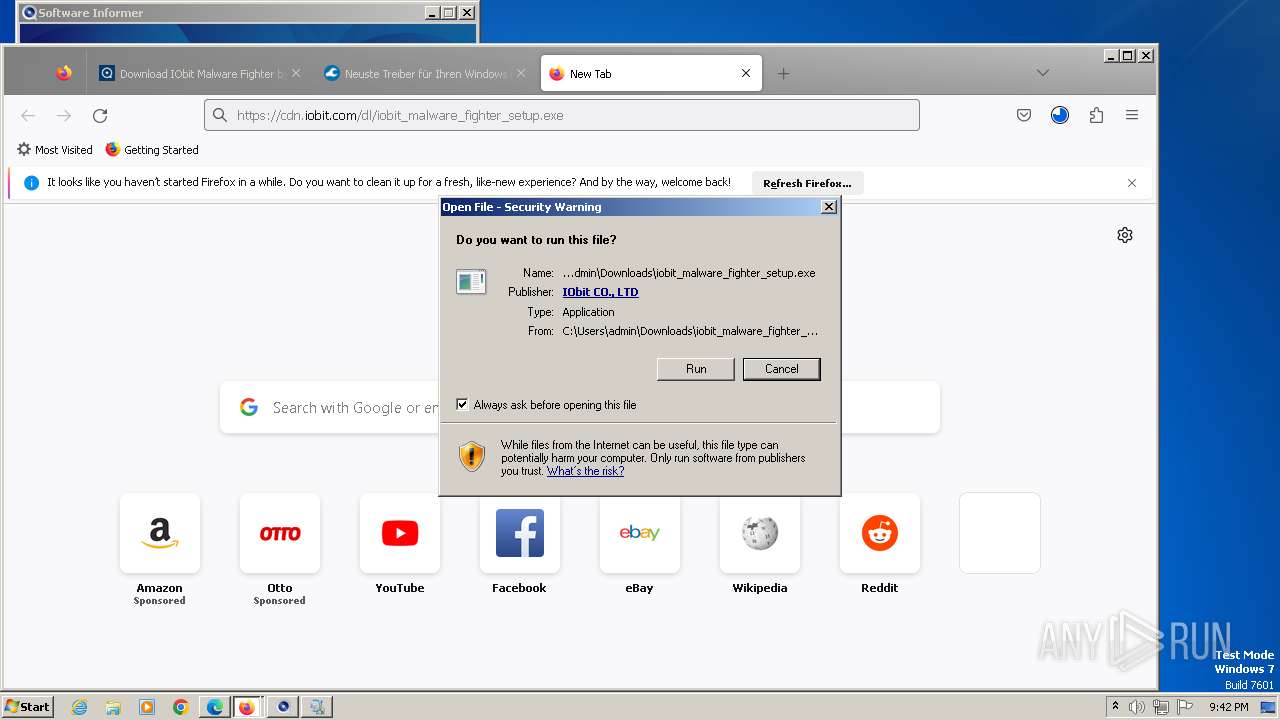Click the shield warning icon in dialog

[x=472, y=457]
